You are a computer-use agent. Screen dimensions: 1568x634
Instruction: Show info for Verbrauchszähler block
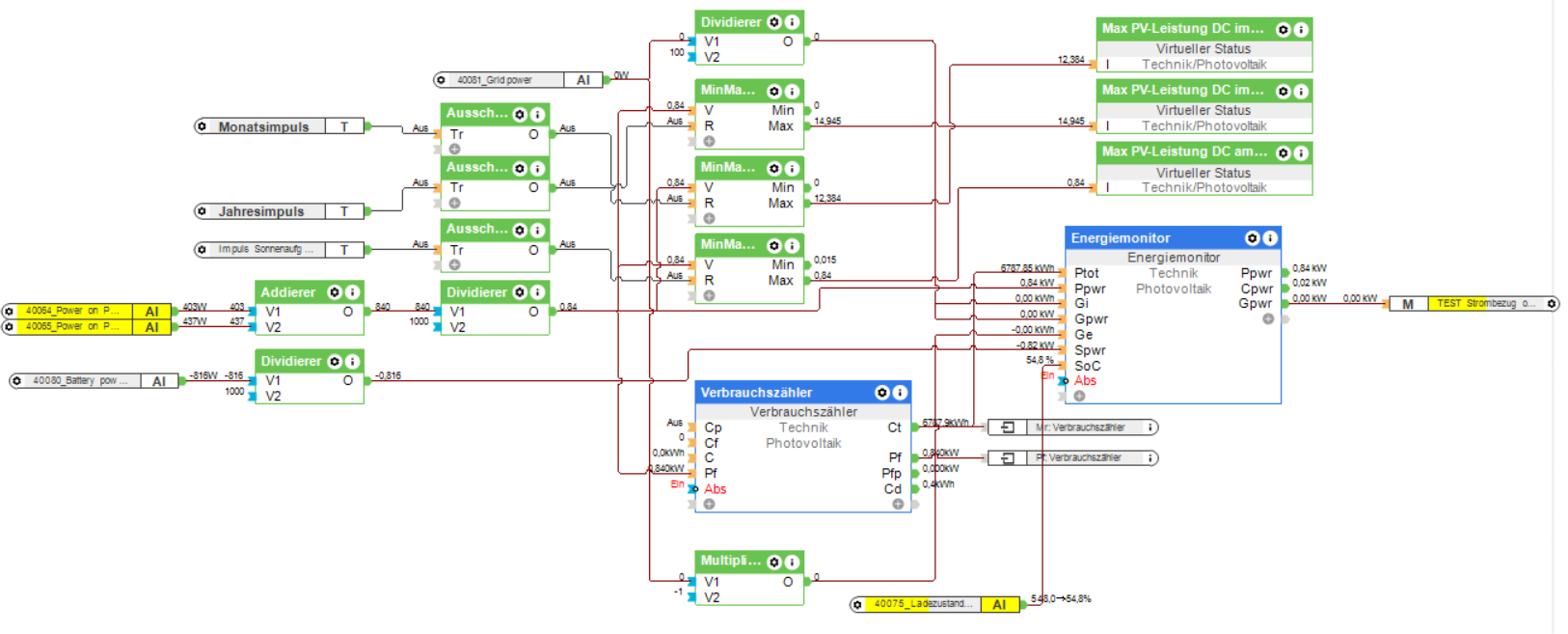coord(900,393)
